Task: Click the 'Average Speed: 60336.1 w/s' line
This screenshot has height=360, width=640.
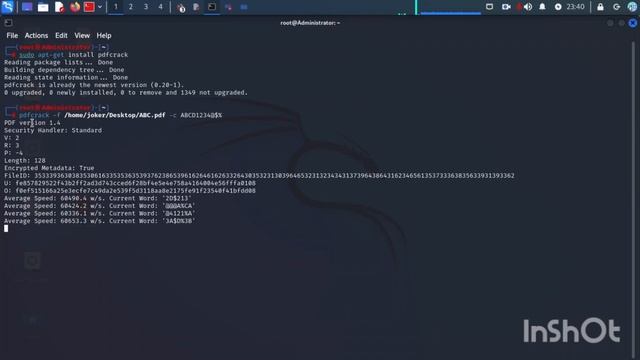Action: click(100, 213)
